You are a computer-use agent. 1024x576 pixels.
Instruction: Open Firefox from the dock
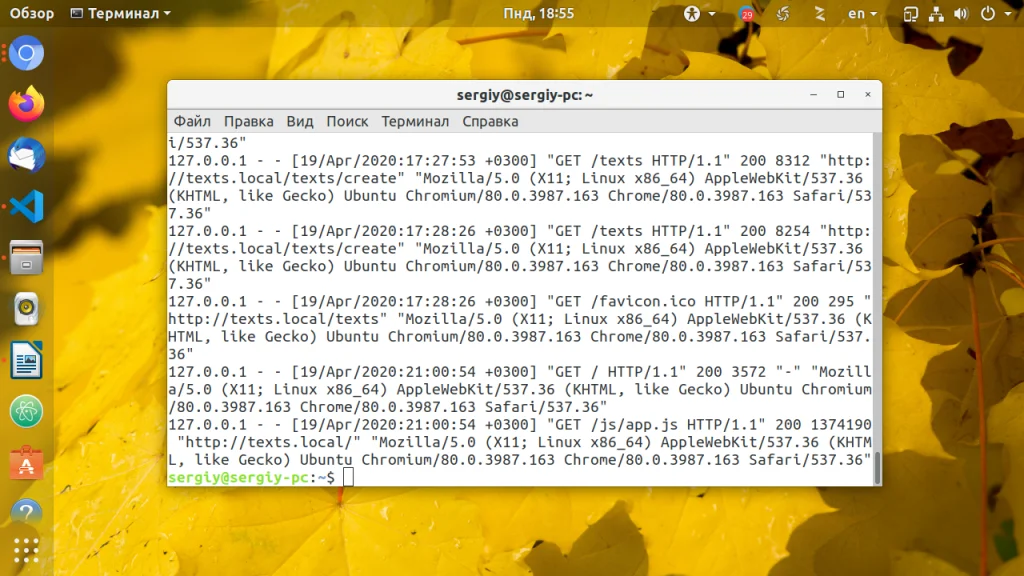pos(26,104)
